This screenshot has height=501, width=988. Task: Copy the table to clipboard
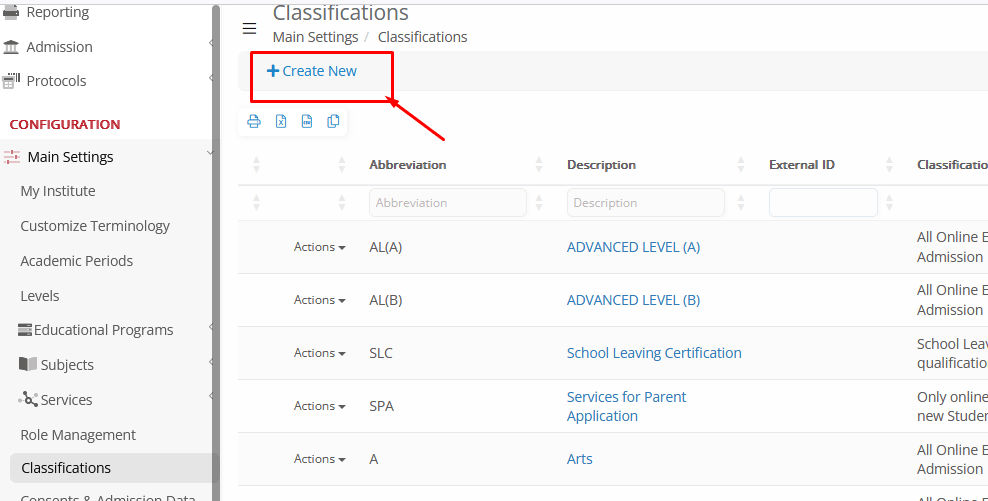tap(334, 122)
